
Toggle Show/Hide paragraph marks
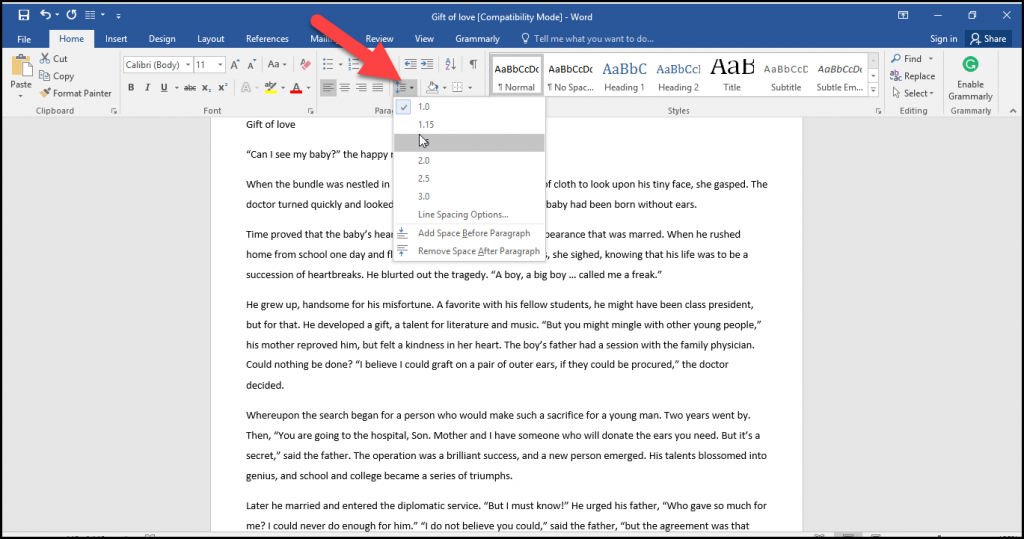473,64
